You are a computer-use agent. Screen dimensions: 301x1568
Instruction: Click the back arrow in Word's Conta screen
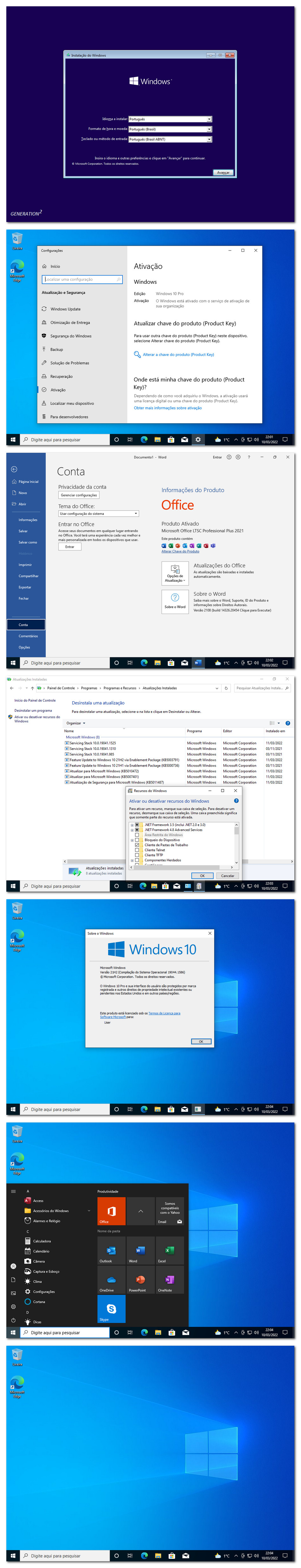tap(14, 469)
